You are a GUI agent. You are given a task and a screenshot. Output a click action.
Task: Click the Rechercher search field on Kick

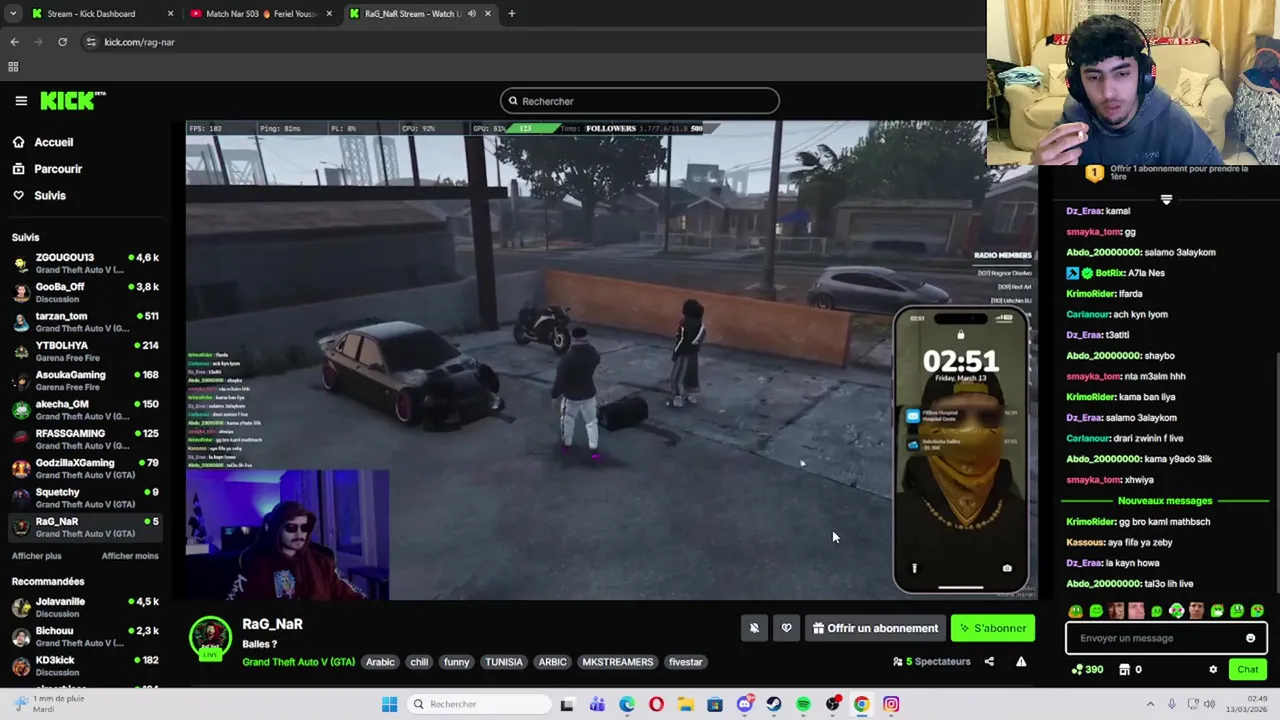[640, 101]
